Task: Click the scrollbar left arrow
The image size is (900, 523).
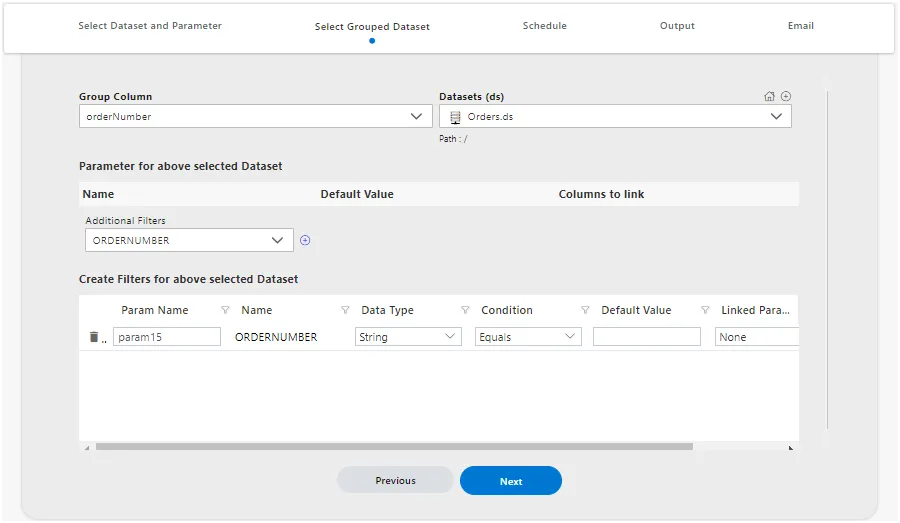Action: click(x=87, y=447)
